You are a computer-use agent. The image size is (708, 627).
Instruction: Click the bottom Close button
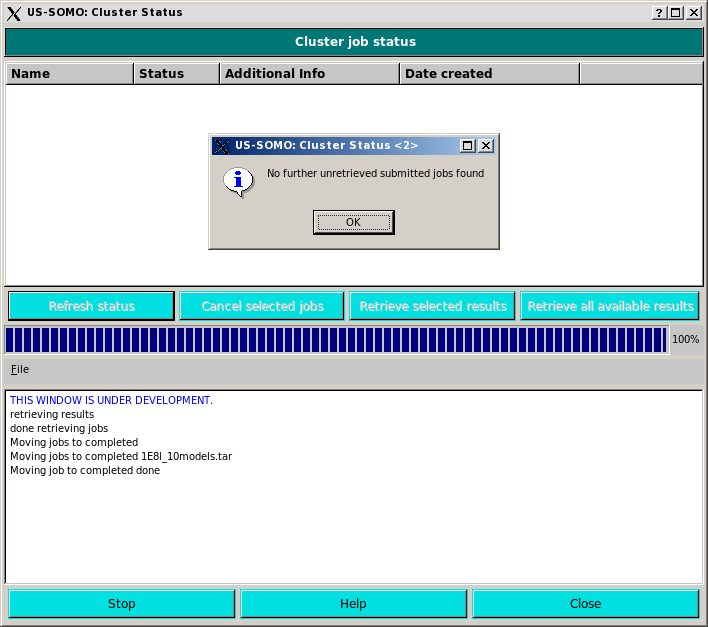coord(586,604)
